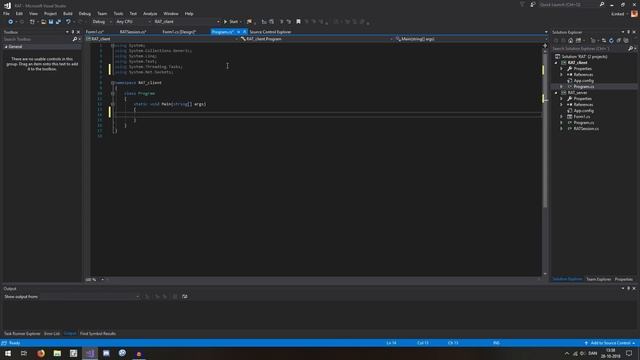Click the Search Solution Explorer input field
640x360 pixels.
pyautogui.click(x=589, y=49)
